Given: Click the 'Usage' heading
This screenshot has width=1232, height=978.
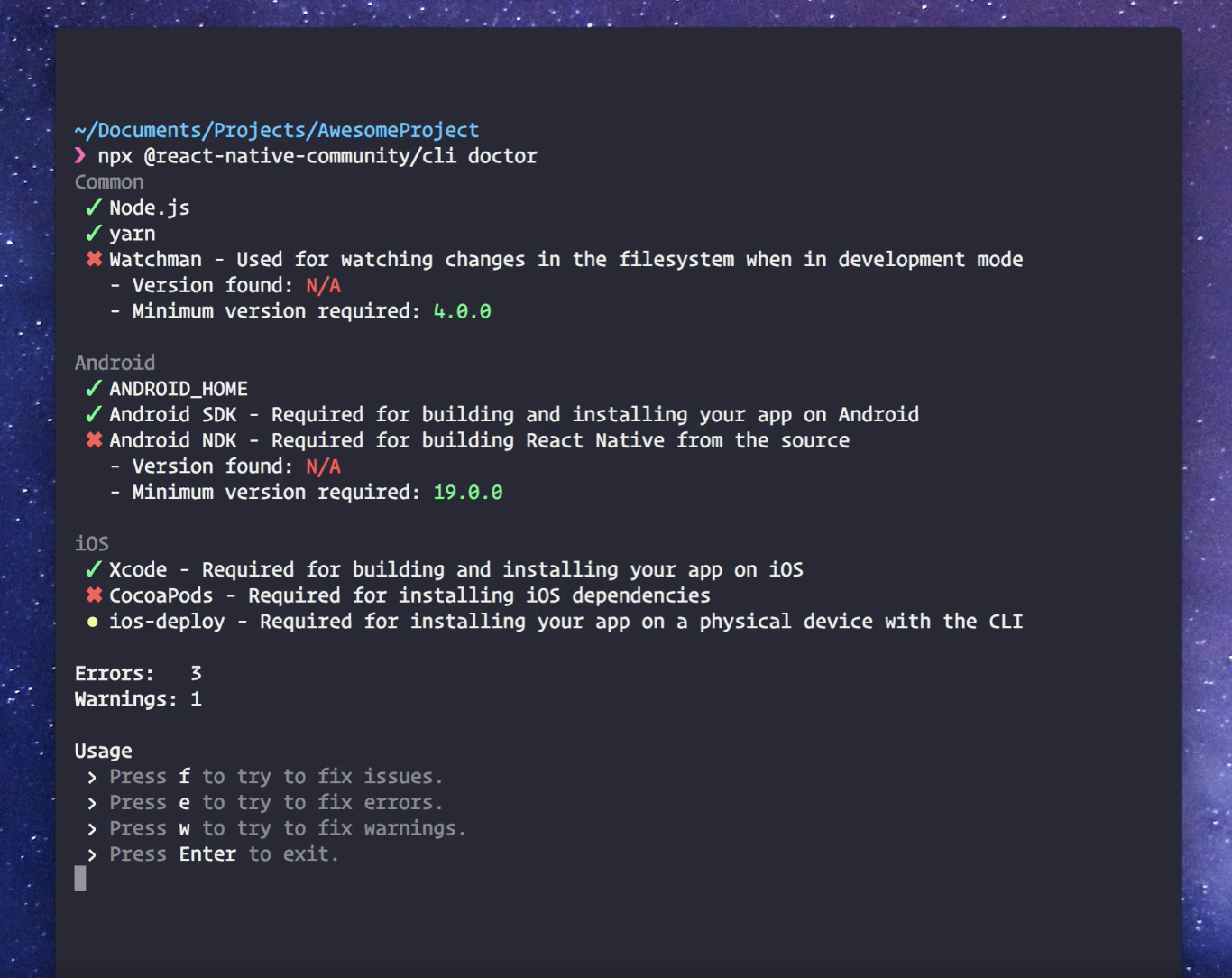Looking at the screenshot, I should (x=104, y=751).
